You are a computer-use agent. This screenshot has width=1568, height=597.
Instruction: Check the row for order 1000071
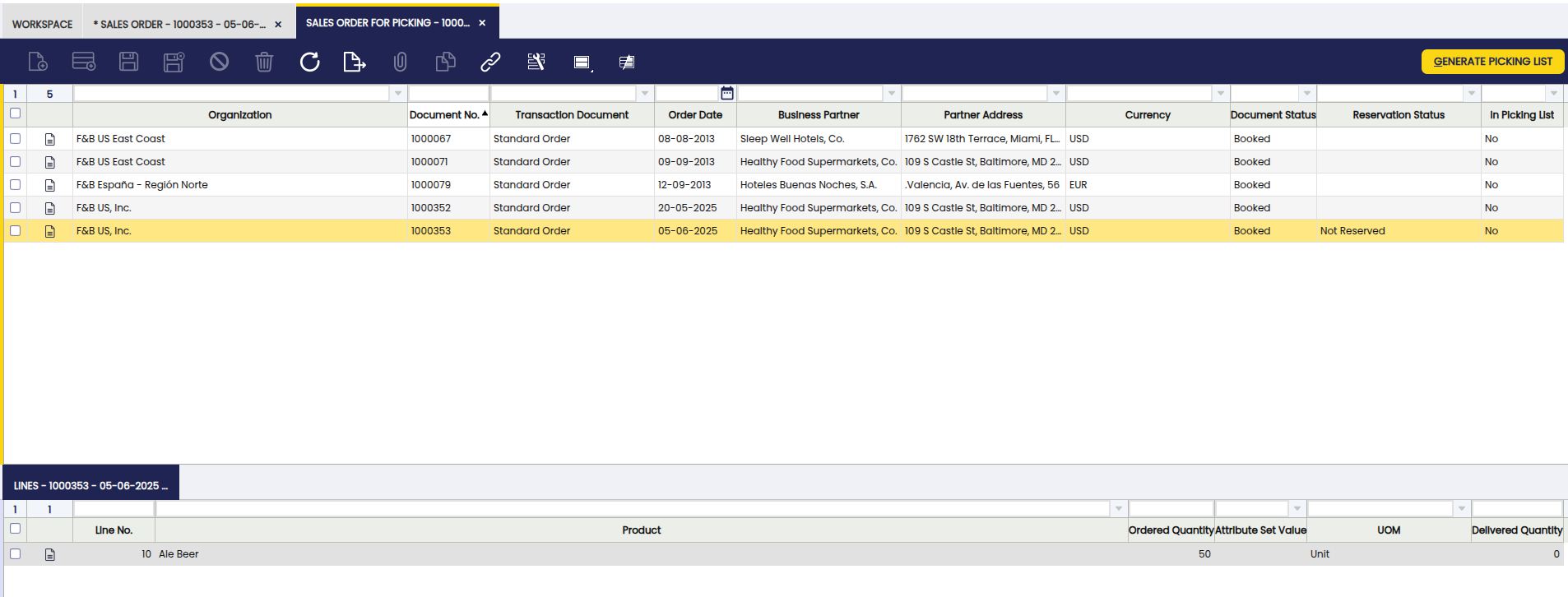[x=15, y=161]
